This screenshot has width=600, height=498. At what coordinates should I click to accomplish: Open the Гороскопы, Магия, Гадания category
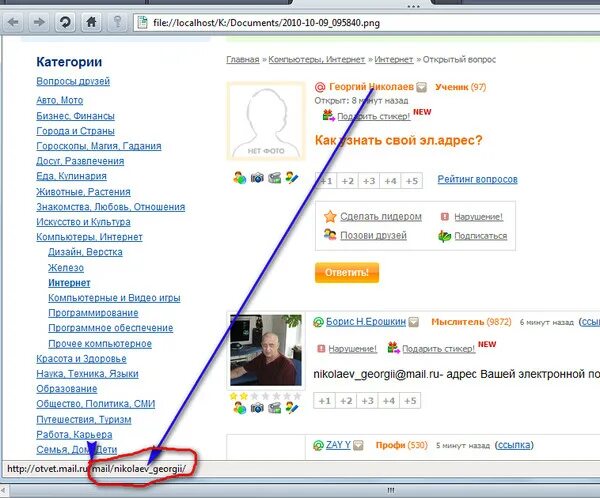coord(99,146)
